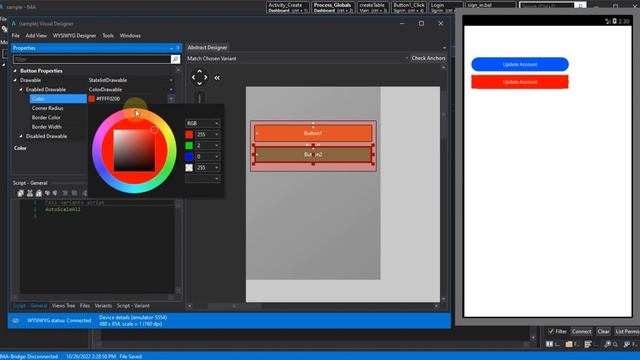Open the blue value 0 dropdown

[208, 156]
